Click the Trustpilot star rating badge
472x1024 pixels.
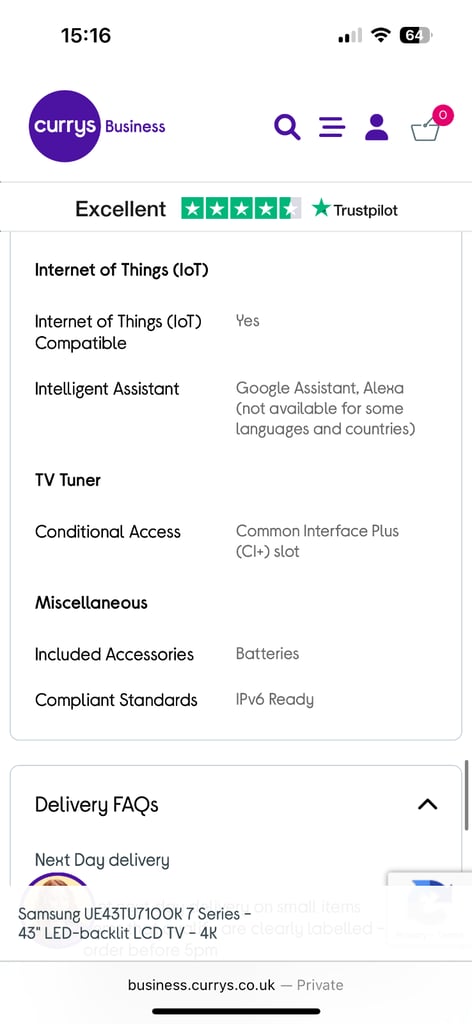click(241, 209)
